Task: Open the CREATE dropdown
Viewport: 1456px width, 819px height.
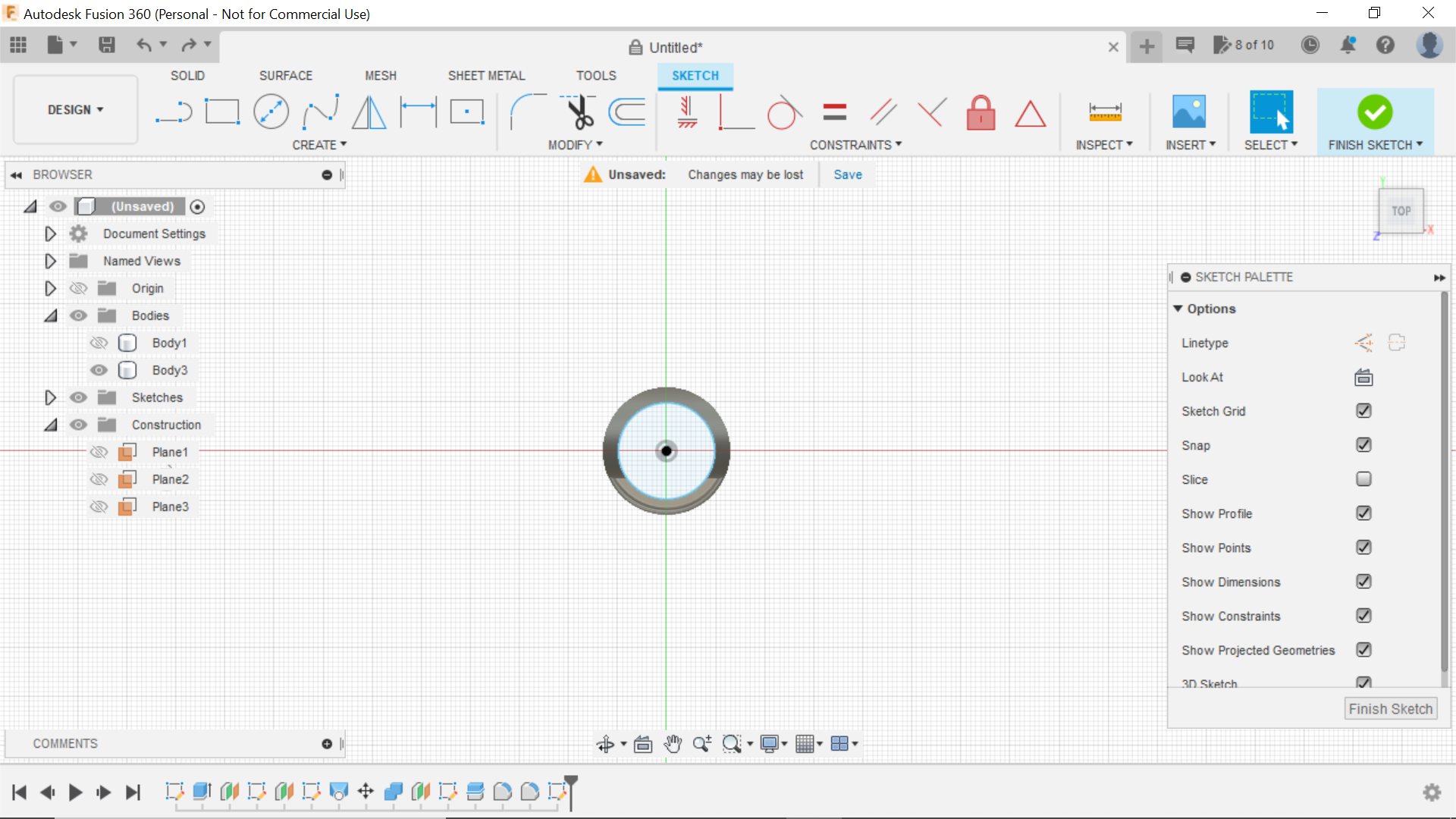Action: (x=319, y=145)
